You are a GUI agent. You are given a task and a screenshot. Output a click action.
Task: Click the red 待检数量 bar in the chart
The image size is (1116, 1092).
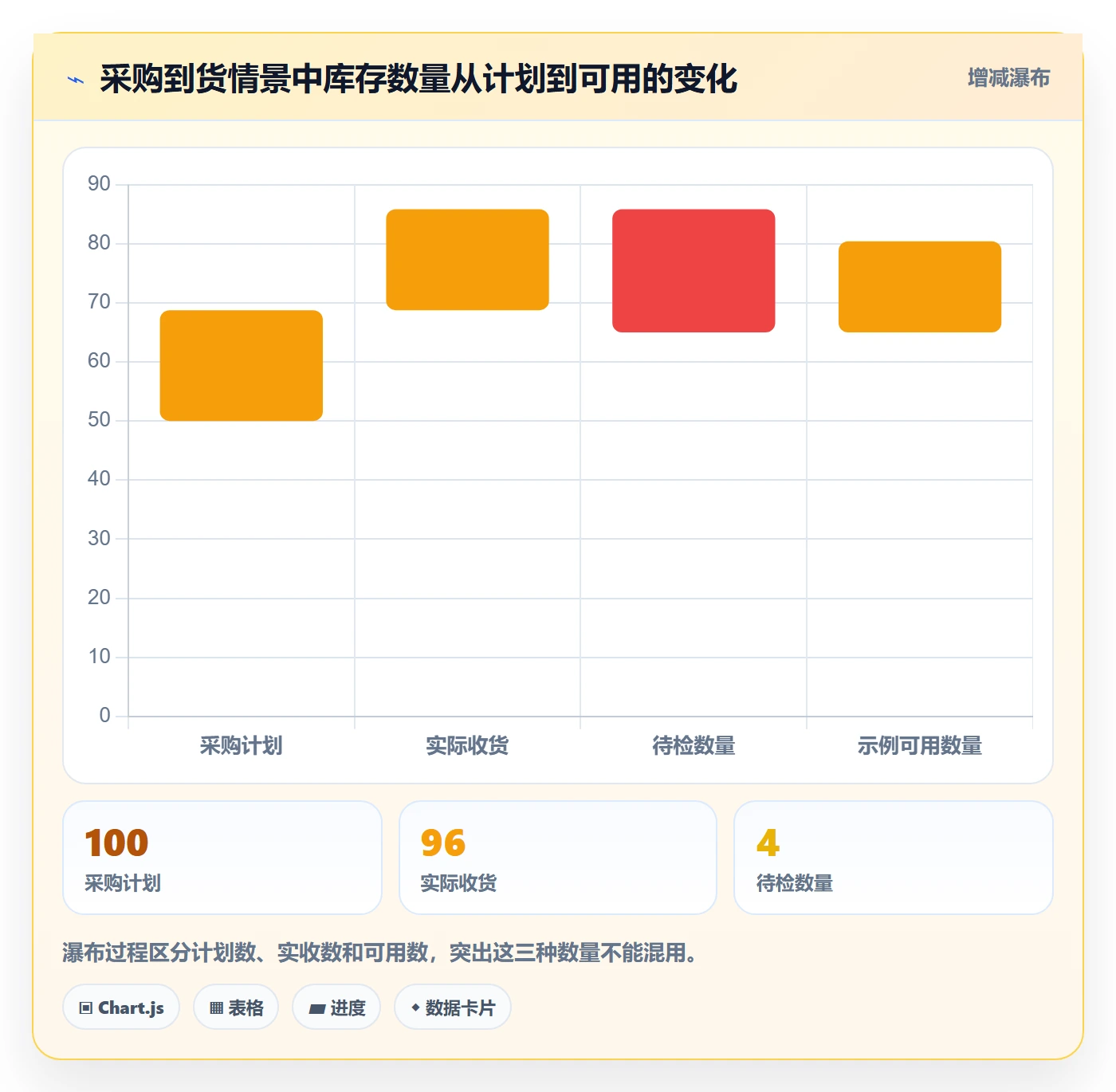point(694,271)
